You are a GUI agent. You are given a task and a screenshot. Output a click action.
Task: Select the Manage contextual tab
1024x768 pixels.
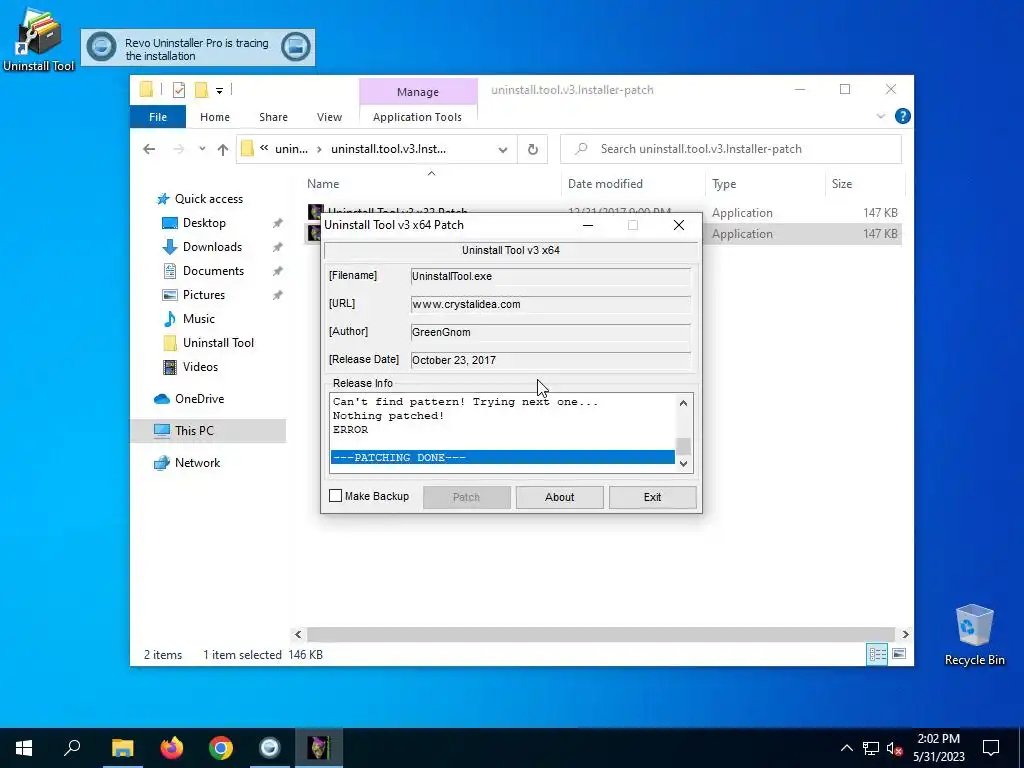coord(418,92)
